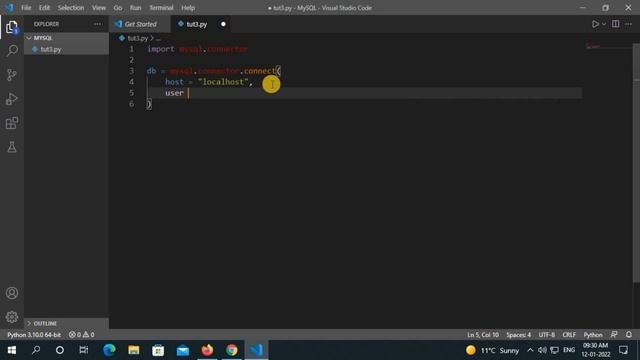Click the editor vertical scrollbar
640x360 pixels.
point(636,163)
